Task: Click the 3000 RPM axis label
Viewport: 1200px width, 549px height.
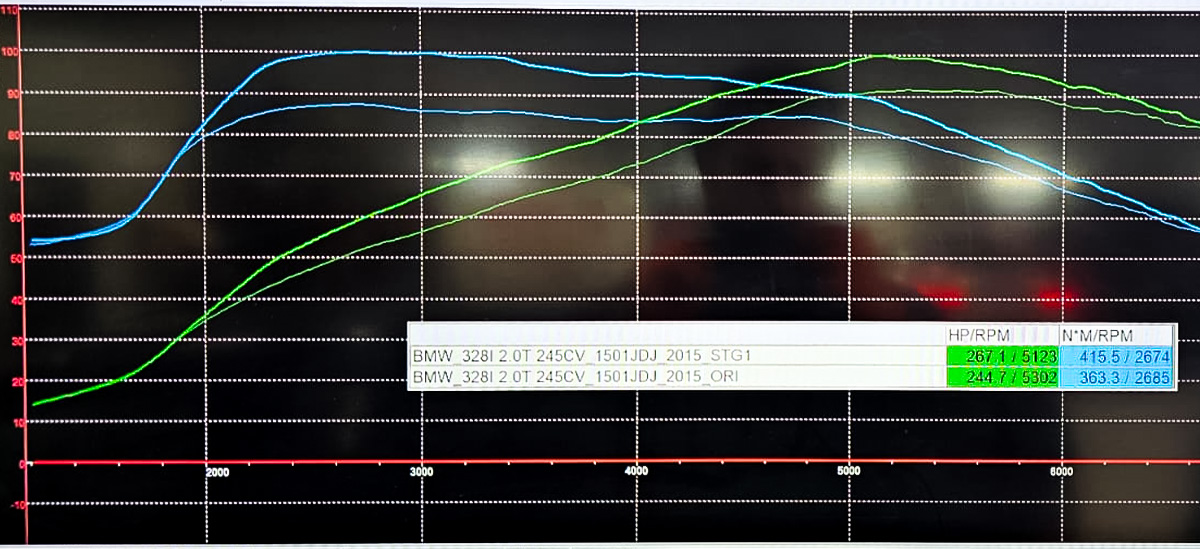Action: [423, 471]
